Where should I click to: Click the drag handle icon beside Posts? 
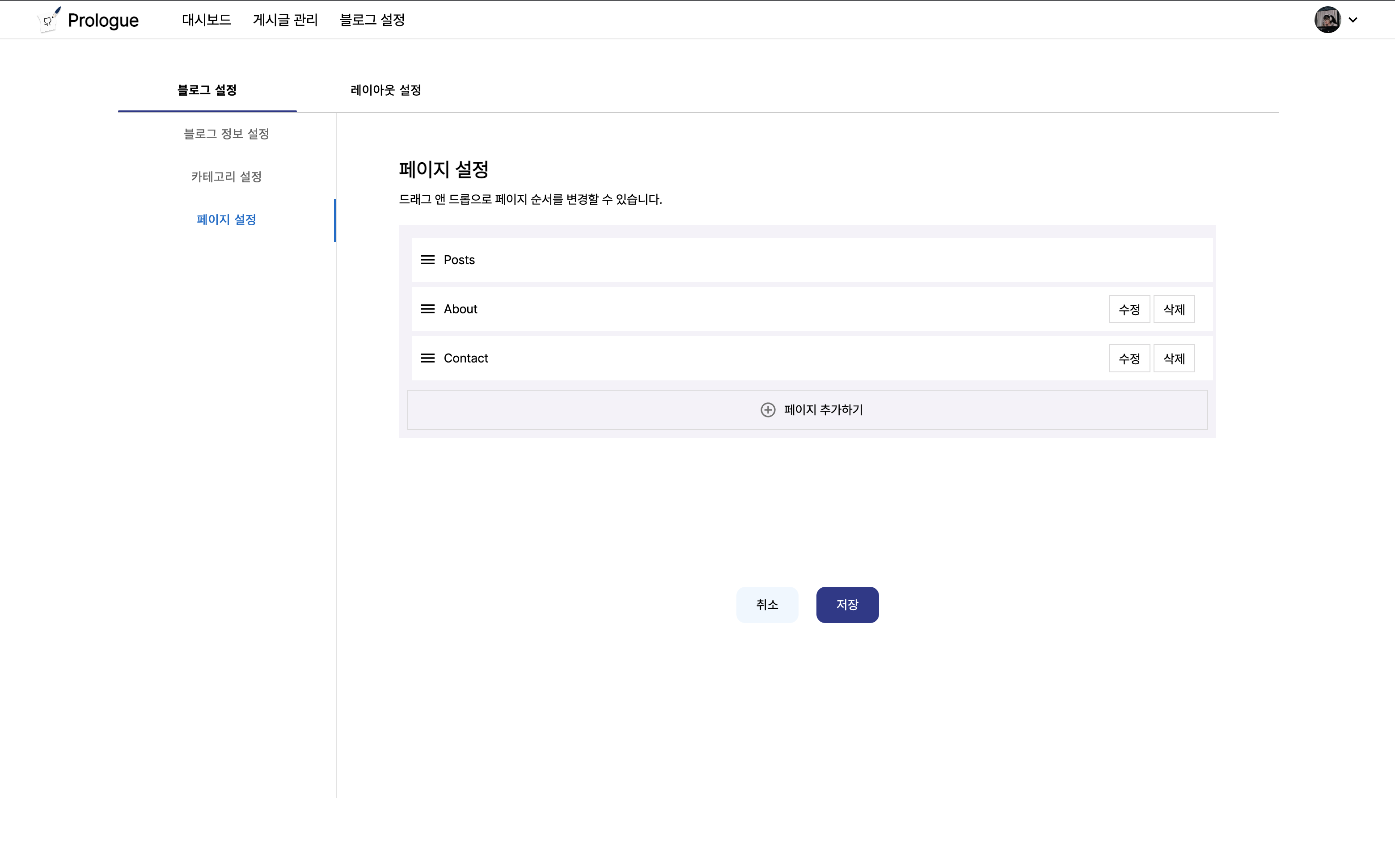click(x=427, y=260)
